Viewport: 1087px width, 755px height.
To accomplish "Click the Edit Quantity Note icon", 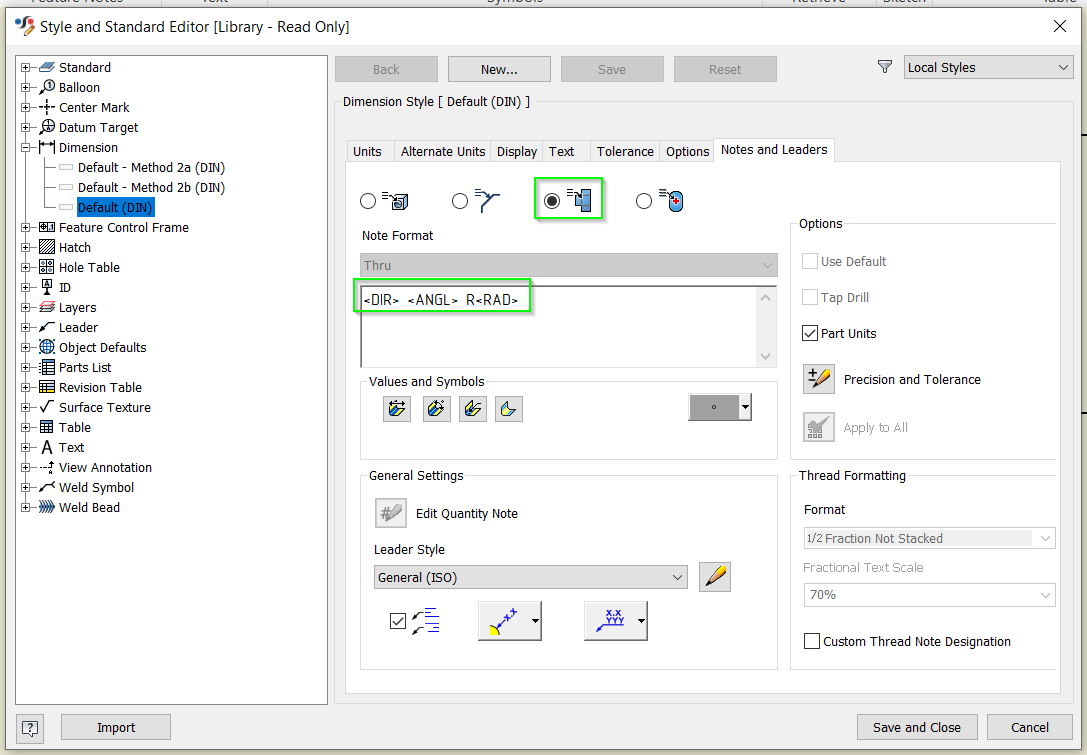I will [390, 513].
